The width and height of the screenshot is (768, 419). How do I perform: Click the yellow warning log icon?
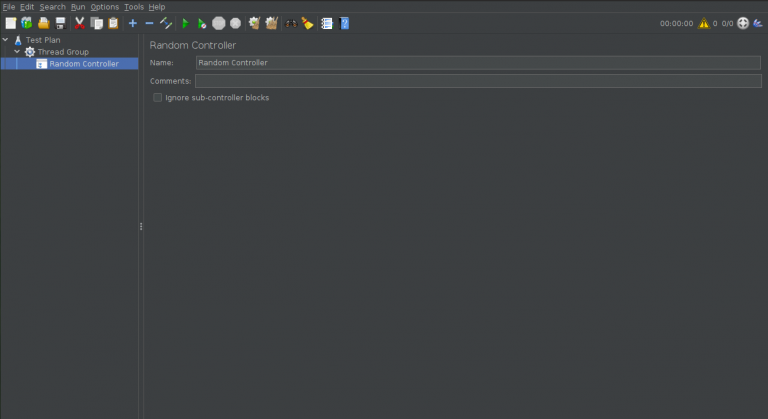[x=704, y=23]
